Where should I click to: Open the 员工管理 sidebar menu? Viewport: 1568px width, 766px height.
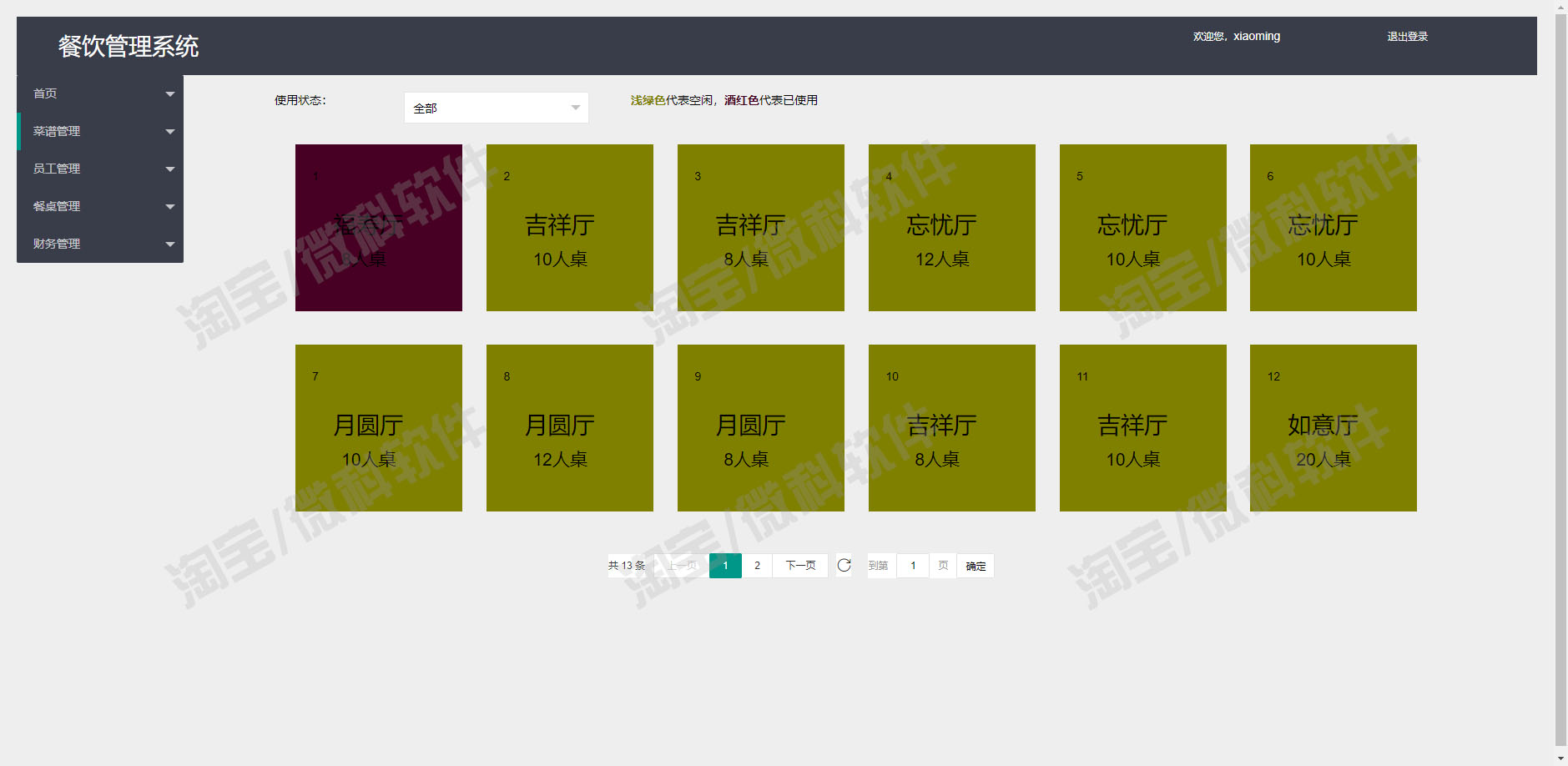tap(100, 169)
